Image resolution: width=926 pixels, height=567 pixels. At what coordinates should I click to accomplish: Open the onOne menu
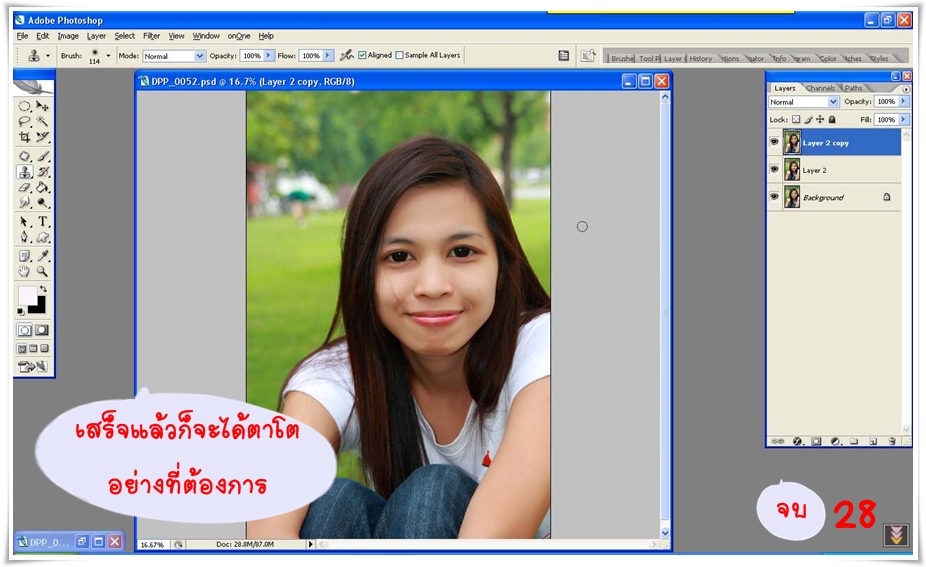(239, 36)
